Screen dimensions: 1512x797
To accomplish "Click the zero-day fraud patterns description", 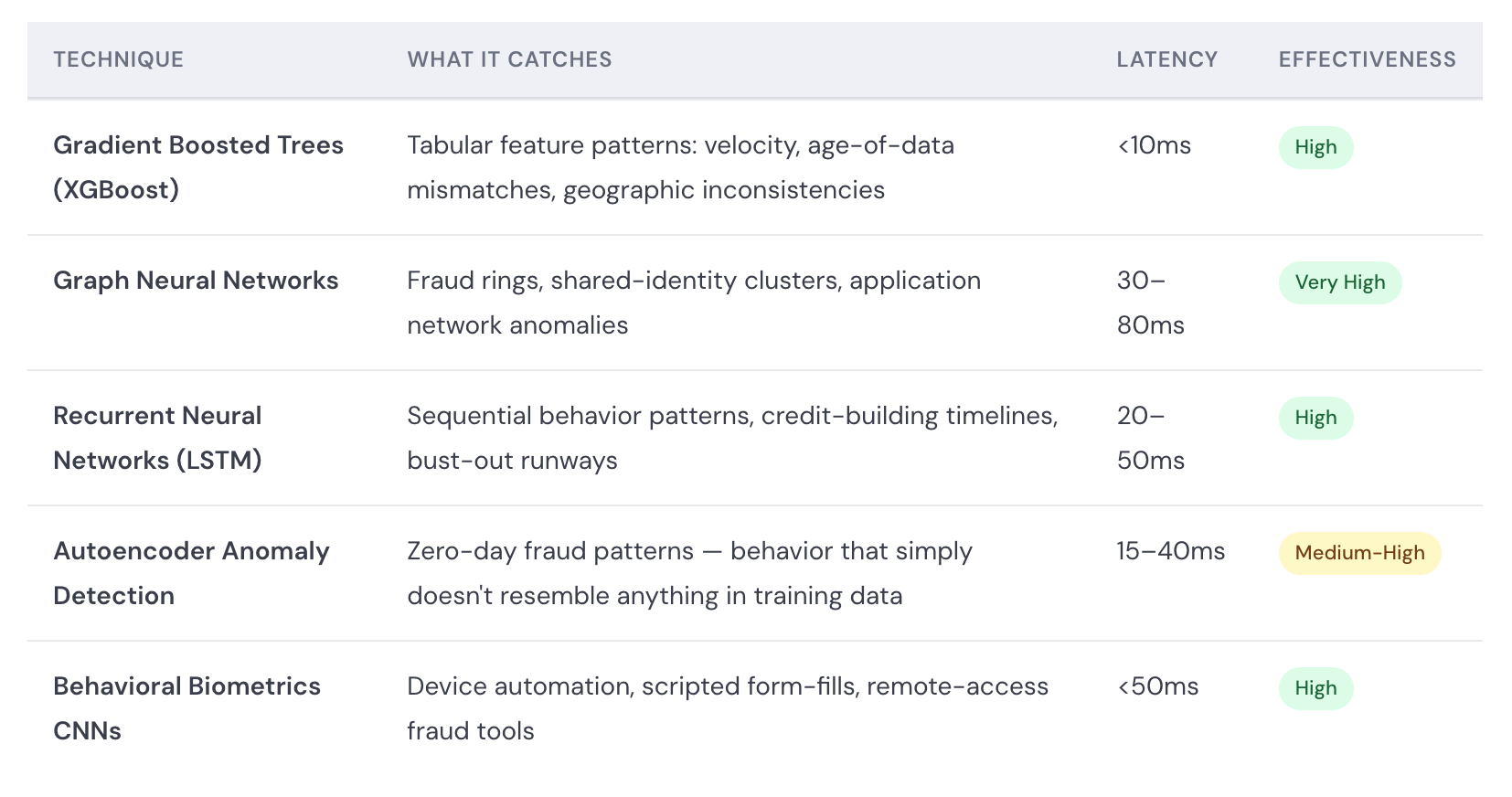I will coord(688,573).
